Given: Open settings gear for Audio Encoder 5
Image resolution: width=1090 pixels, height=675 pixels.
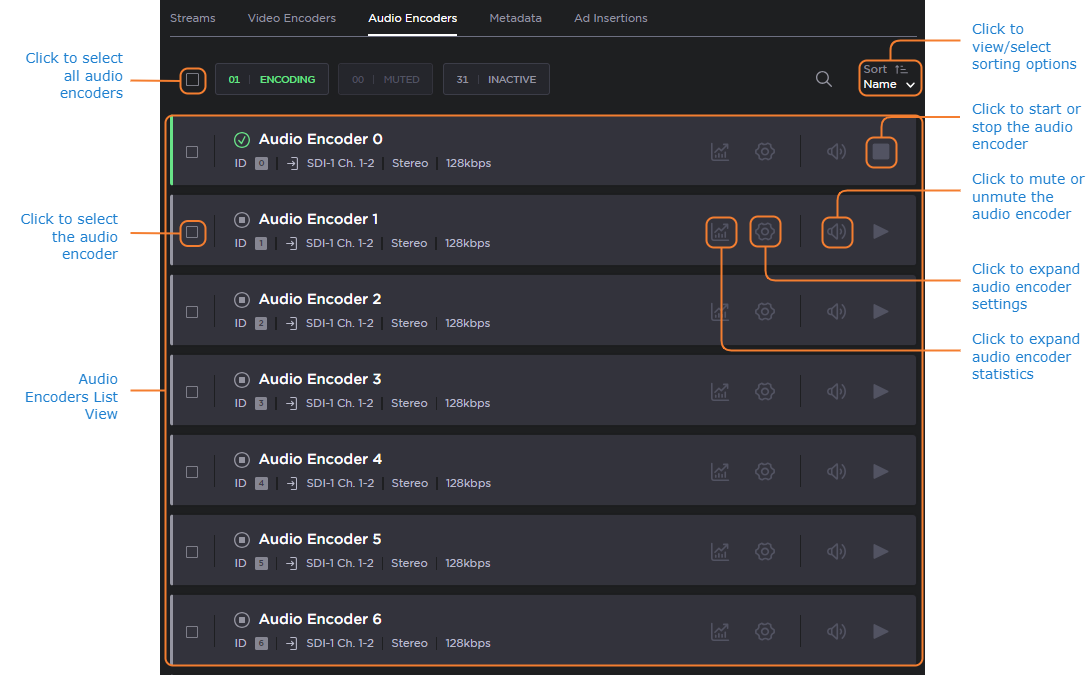Looking at the screenshot, I should click(x=765, y=552).
